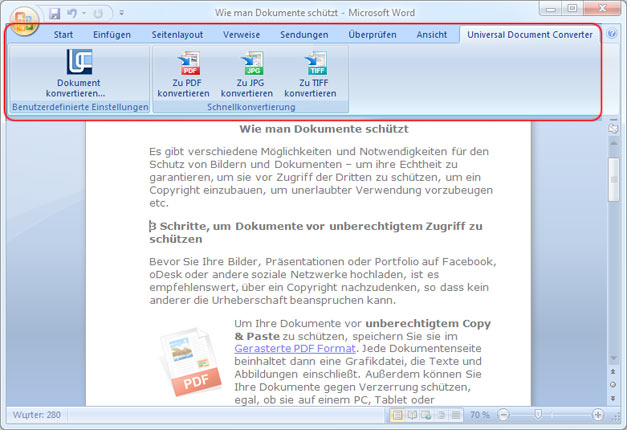Click paragraph starting 'Bevor Sie Ihre Bilder'
The height and width of the screenshot is (430, 627).
tap(323, 281)
